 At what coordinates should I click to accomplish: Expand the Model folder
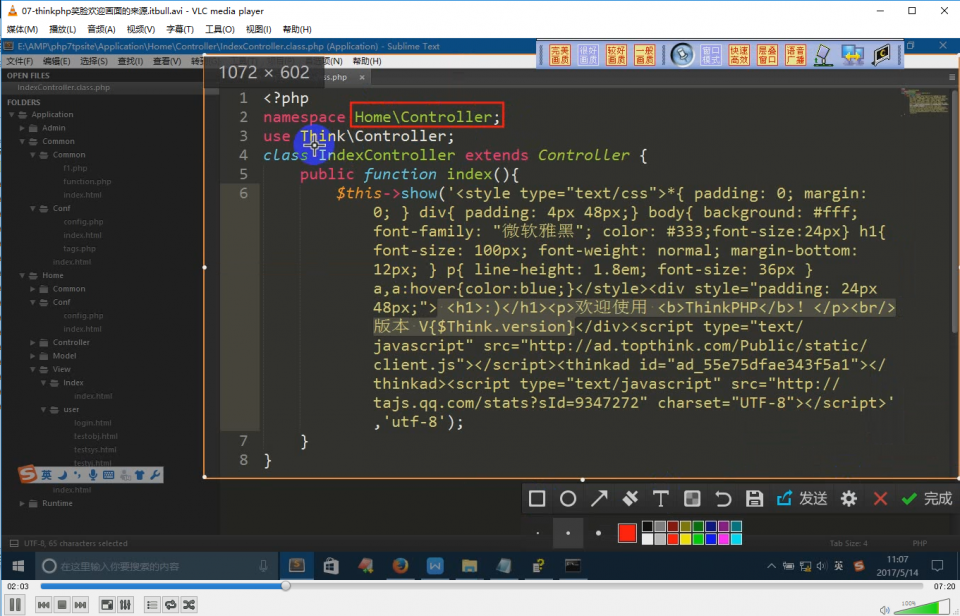tap(32, 356)
